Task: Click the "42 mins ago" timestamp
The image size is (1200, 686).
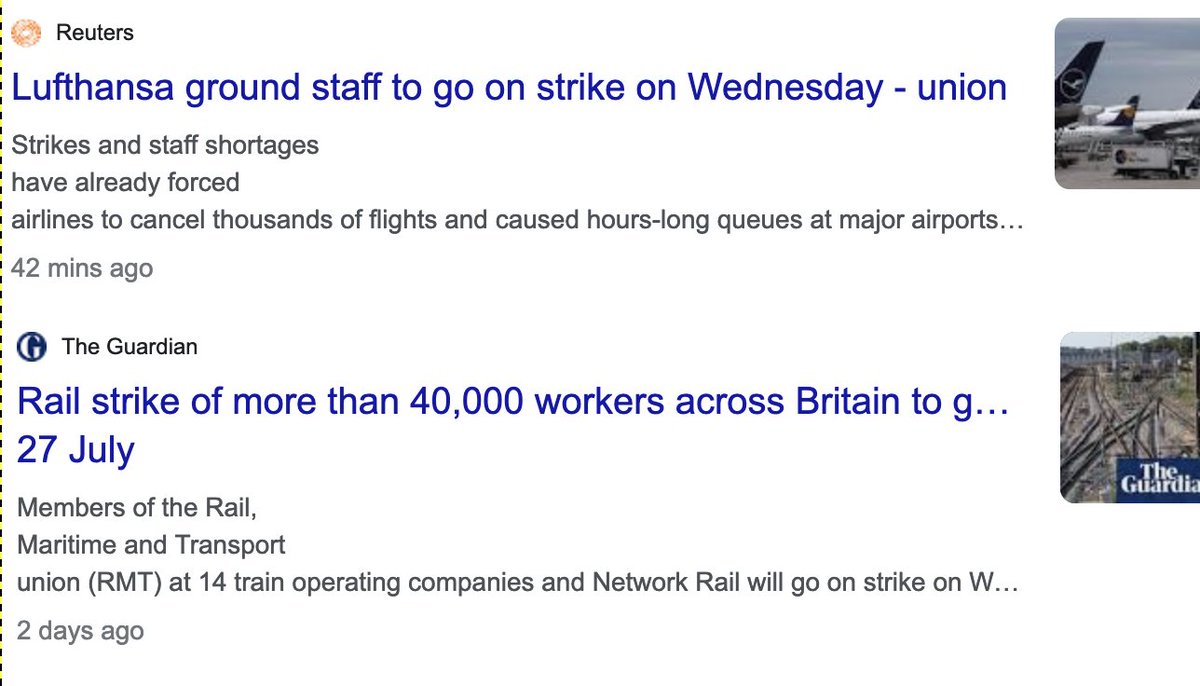Action: pos(82,269)
